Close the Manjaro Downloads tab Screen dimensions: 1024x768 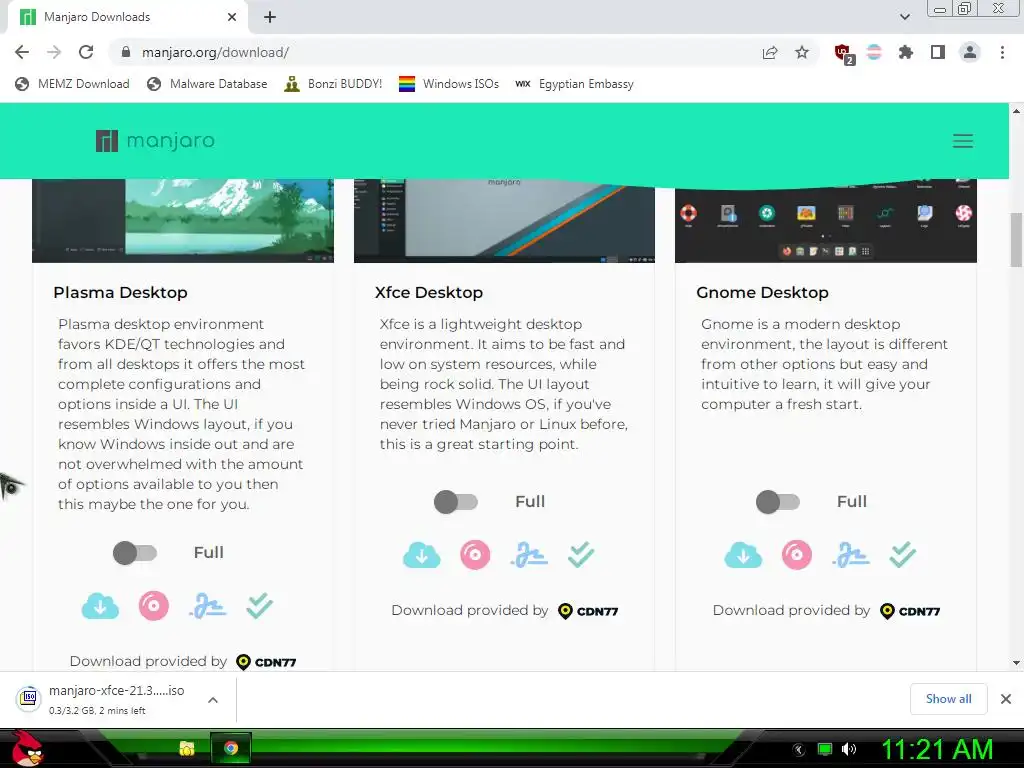(x=232, y=17)
